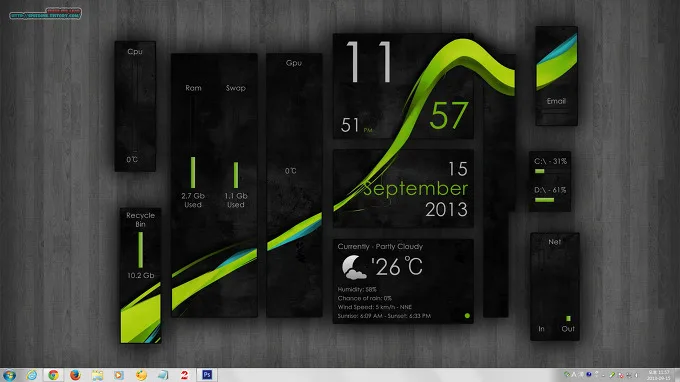Click the year '2013' text
Screen dimensions: 680x382
click(446, 209)
